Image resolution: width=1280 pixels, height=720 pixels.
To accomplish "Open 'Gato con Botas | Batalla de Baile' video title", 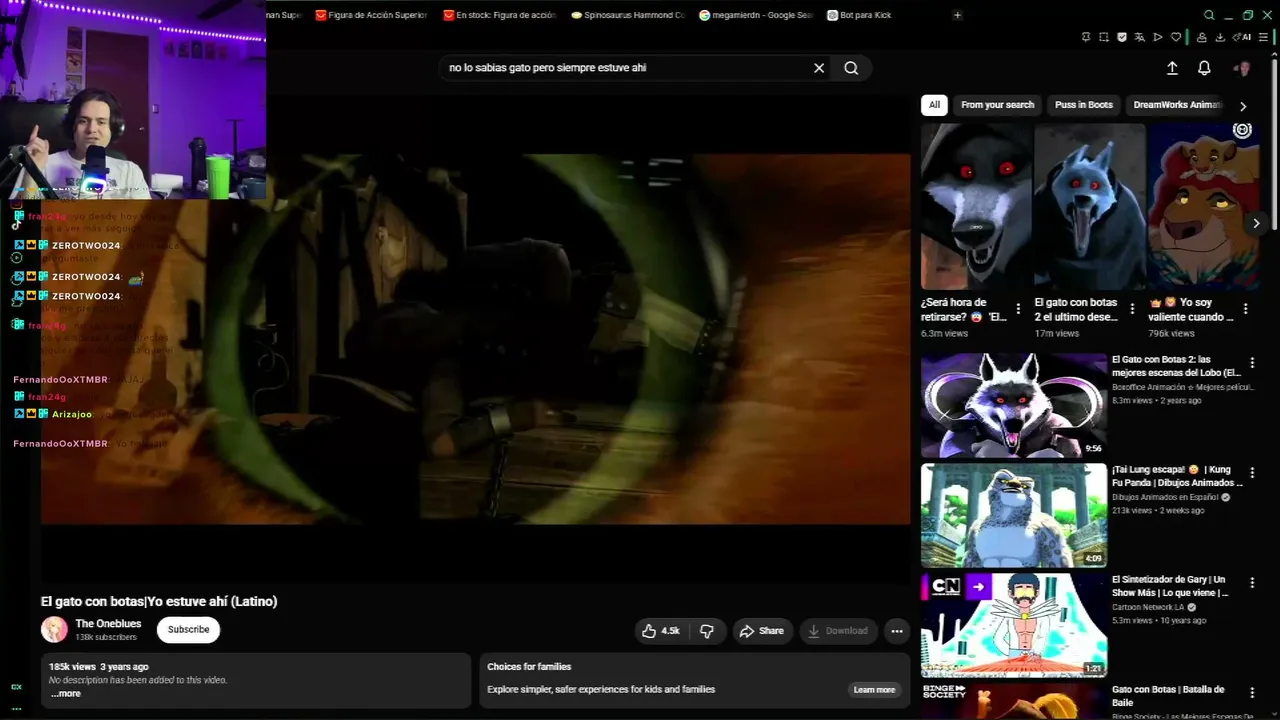I will 1169,696.
